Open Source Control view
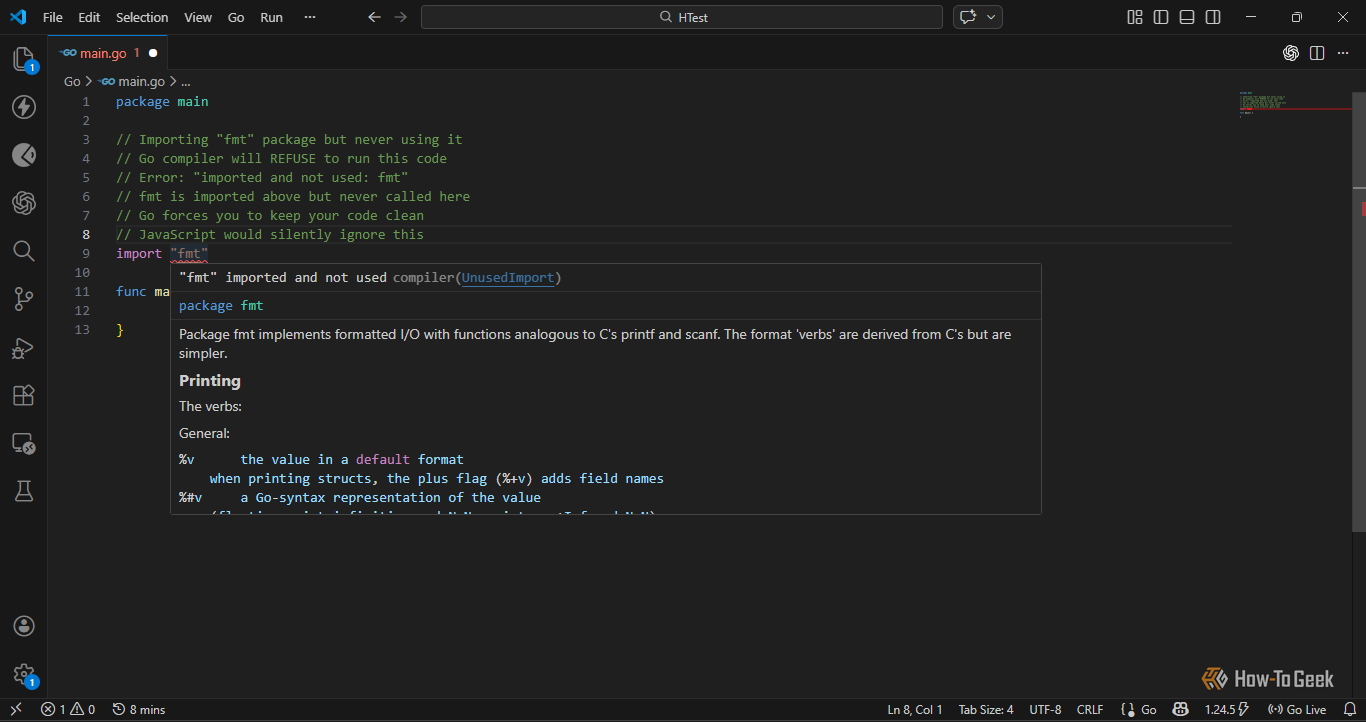Viewport: 1366px width, 722px height. point(24,299)
